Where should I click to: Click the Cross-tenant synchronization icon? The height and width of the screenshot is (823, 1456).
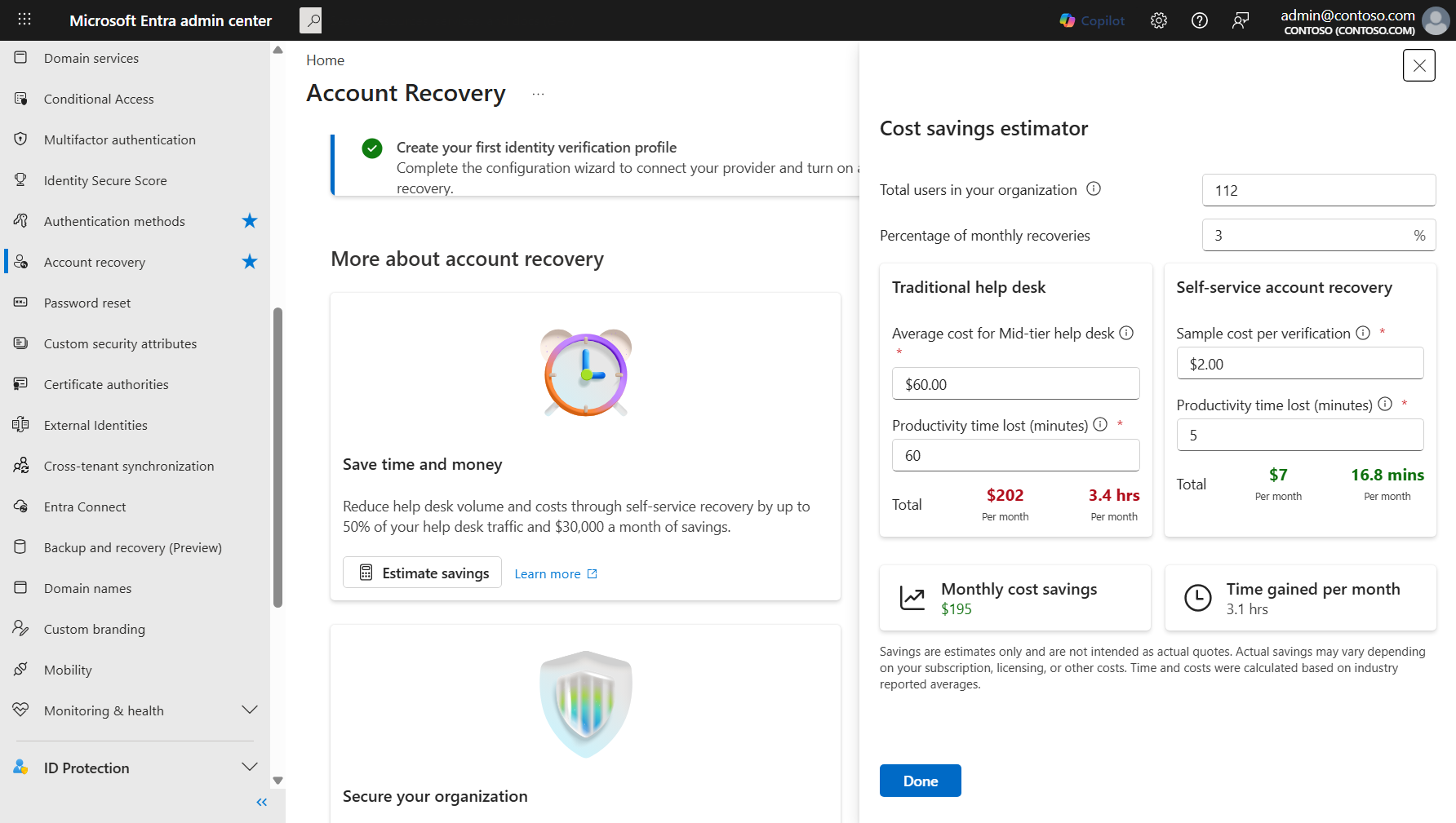[x=21, y=466]
